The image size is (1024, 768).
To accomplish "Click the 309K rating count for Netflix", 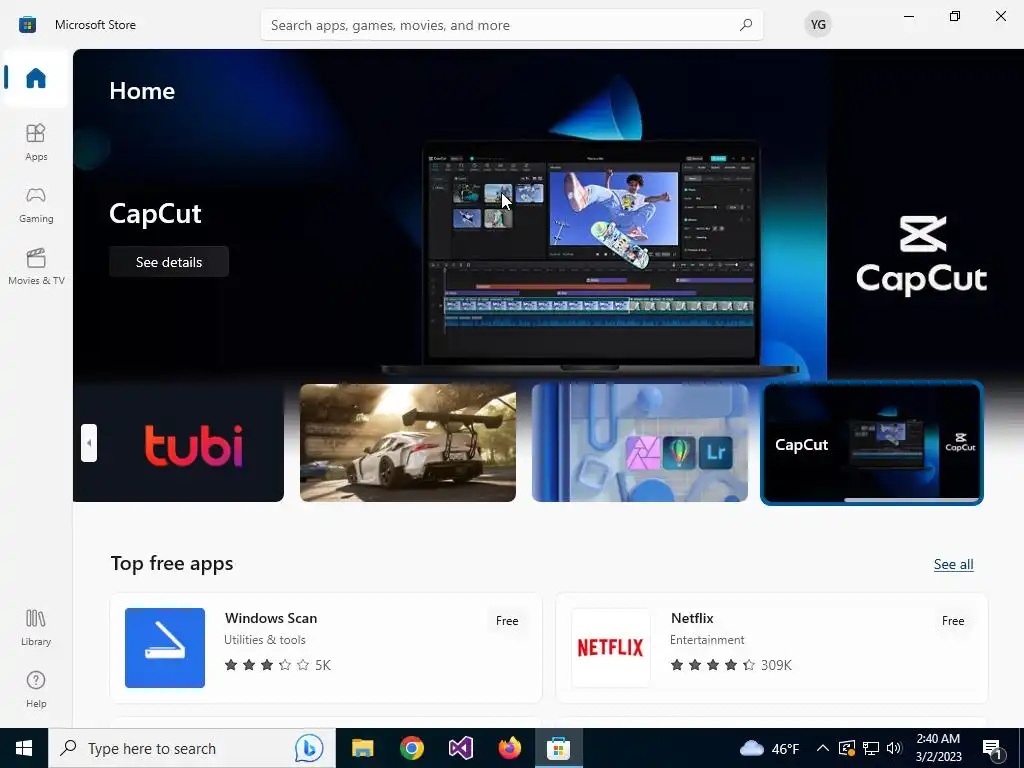I will click(x=776, y=665).
